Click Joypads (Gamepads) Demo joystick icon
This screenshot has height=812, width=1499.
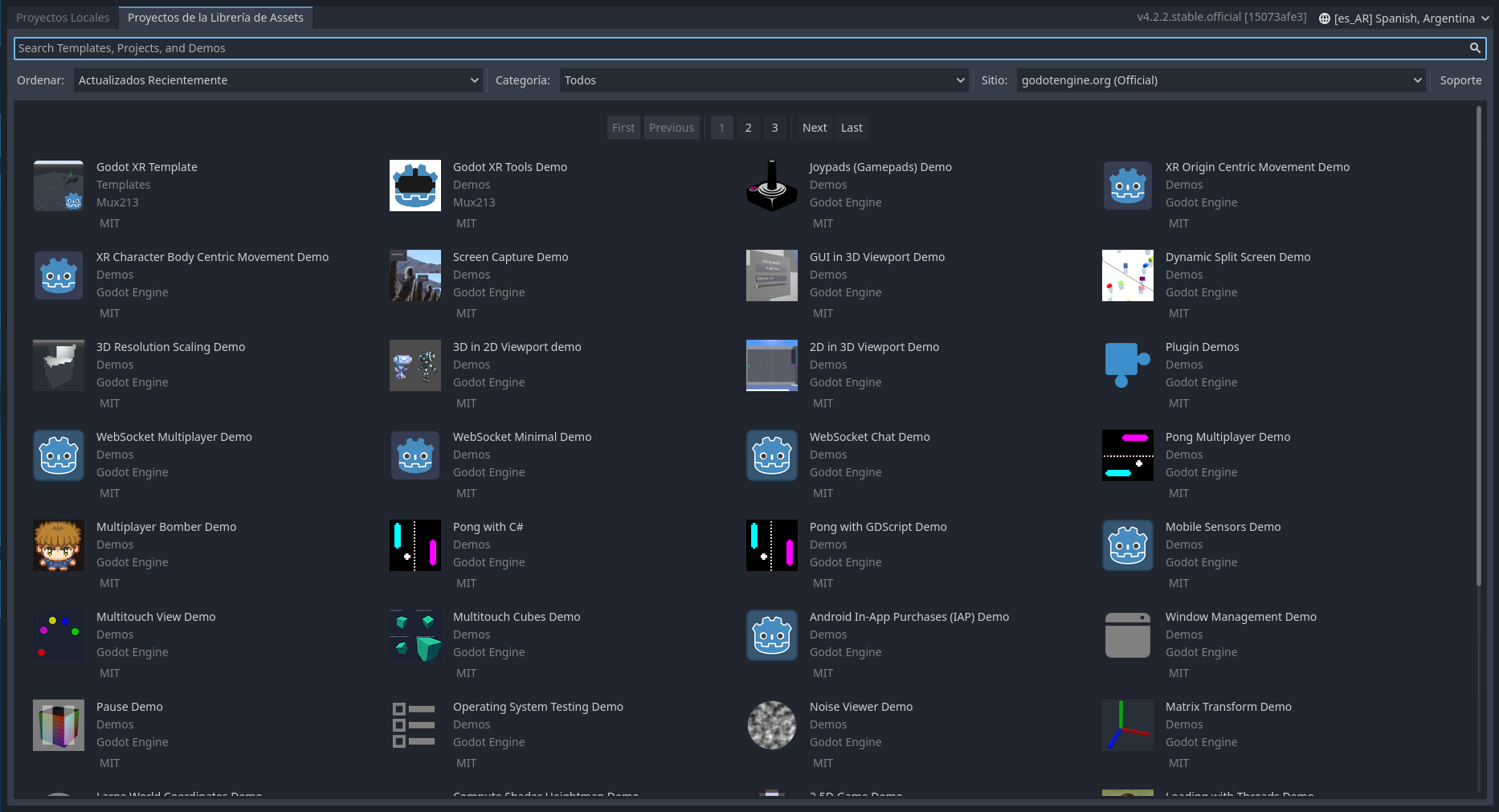pos(772,186)
